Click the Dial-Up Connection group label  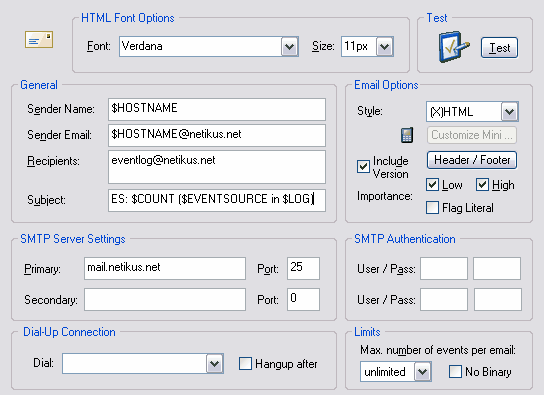[69, 332]
